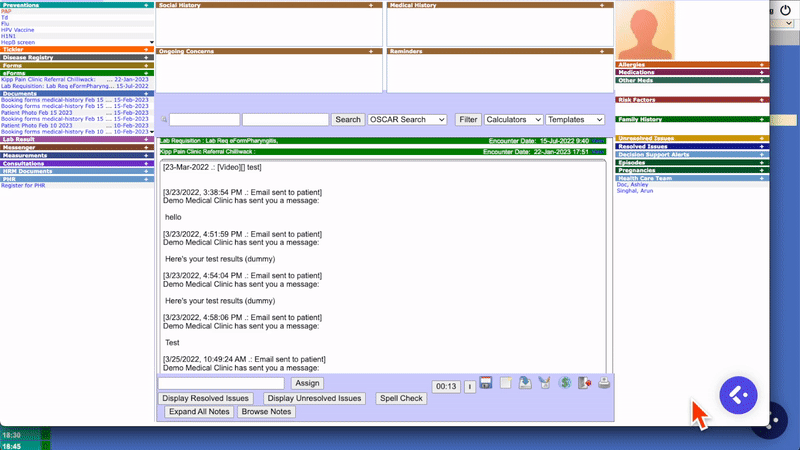Click the blank note page icon

pos(505,383)
